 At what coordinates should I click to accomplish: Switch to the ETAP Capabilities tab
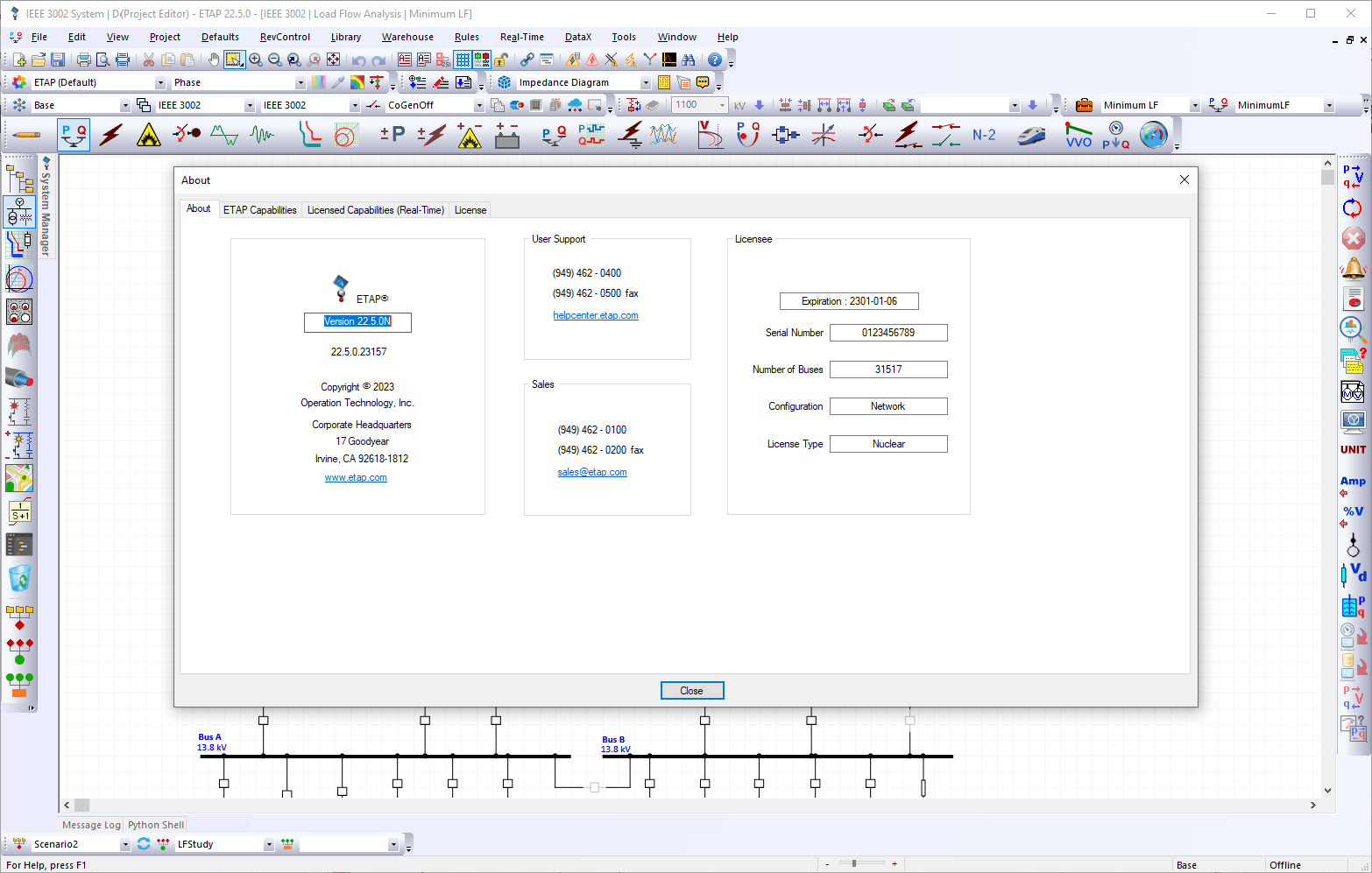[x=260, y=210]
